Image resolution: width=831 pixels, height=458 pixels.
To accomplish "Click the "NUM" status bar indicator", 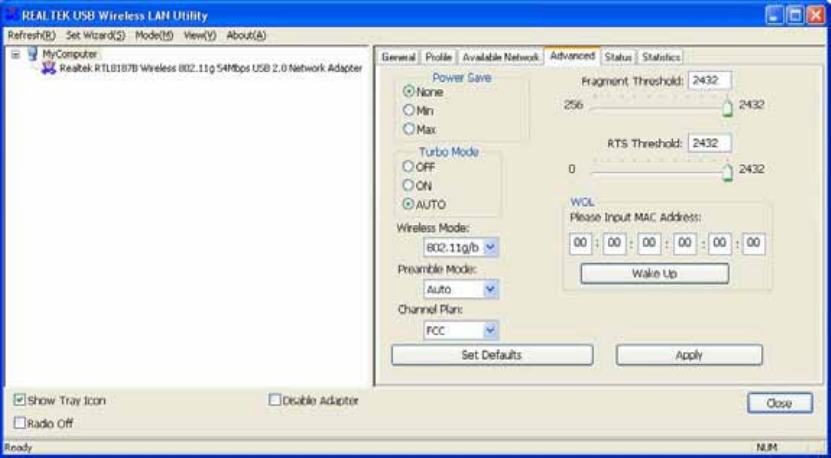I will tap(766, 448).
